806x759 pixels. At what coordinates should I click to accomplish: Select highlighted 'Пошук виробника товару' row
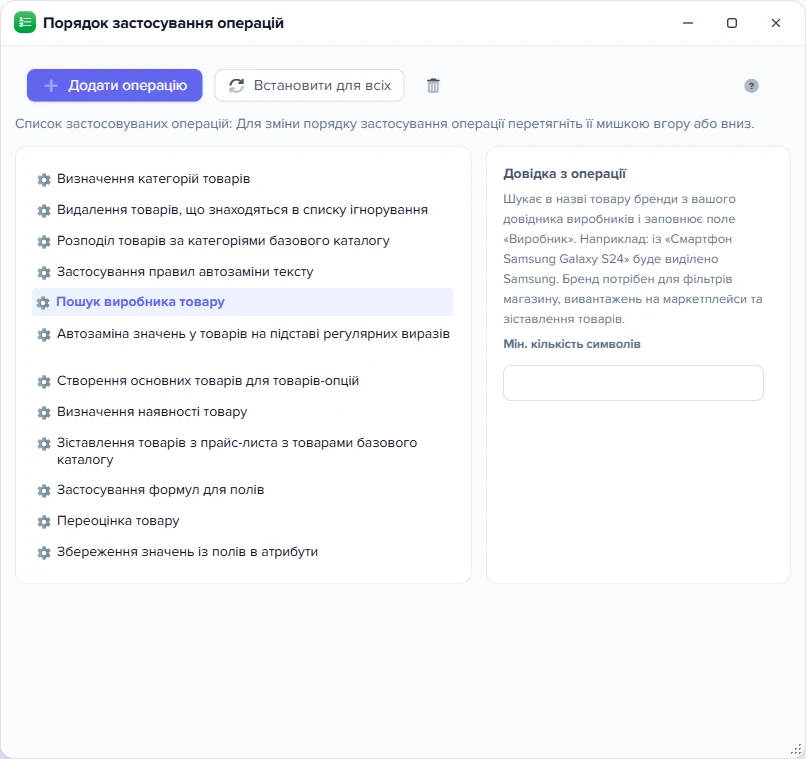(x=243, y=302)
